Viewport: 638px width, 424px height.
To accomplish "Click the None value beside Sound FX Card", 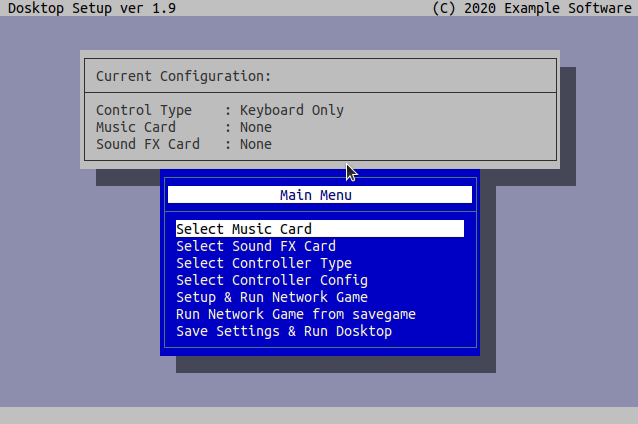I will point(256,144).
